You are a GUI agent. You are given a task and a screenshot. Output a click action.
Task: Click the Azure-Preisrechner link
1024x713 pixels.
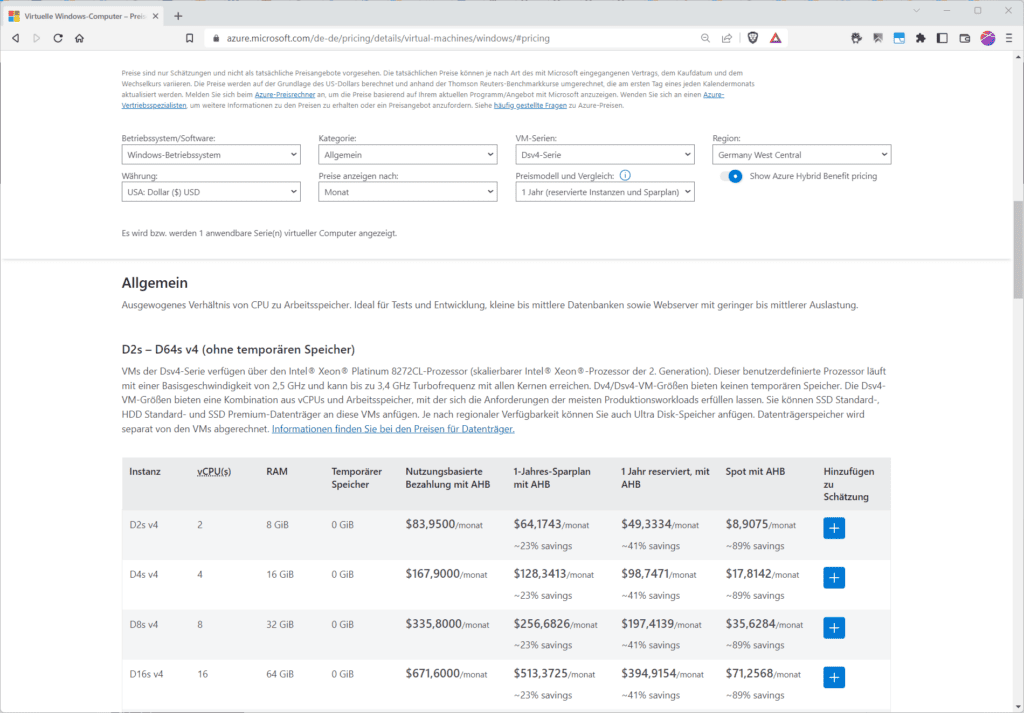point(285,95)
